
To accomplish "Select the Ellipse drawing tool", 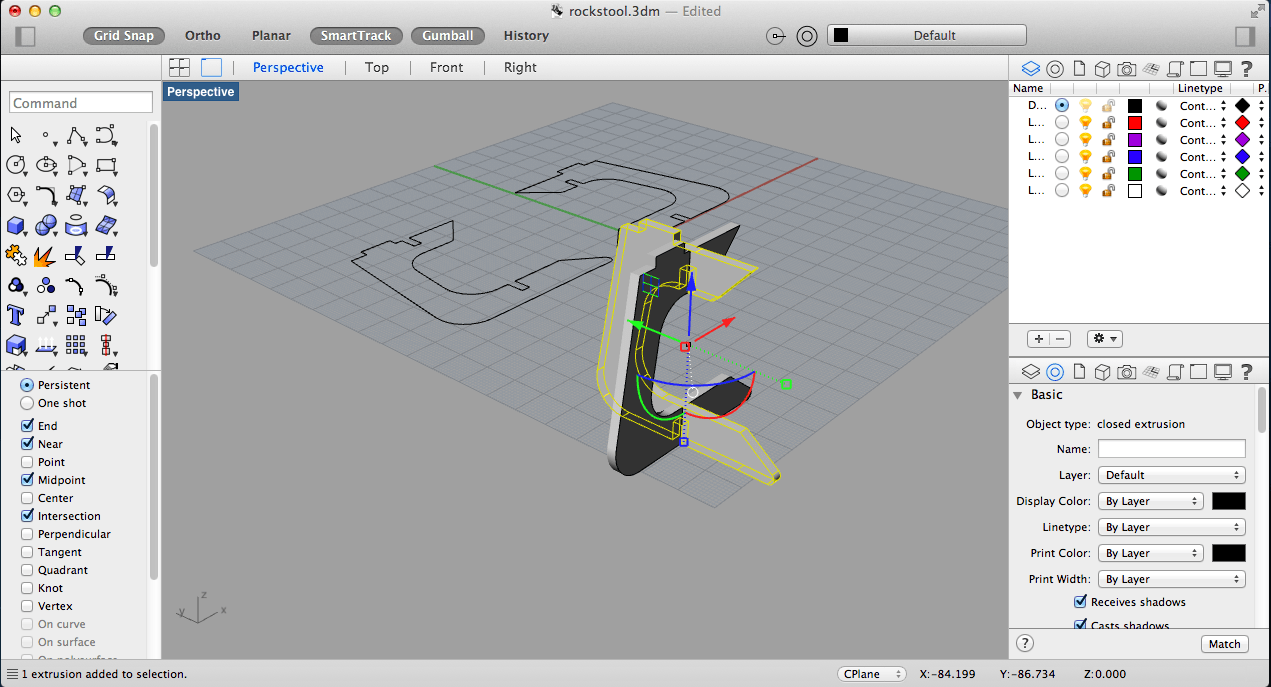I will click(x=46, y=165).
